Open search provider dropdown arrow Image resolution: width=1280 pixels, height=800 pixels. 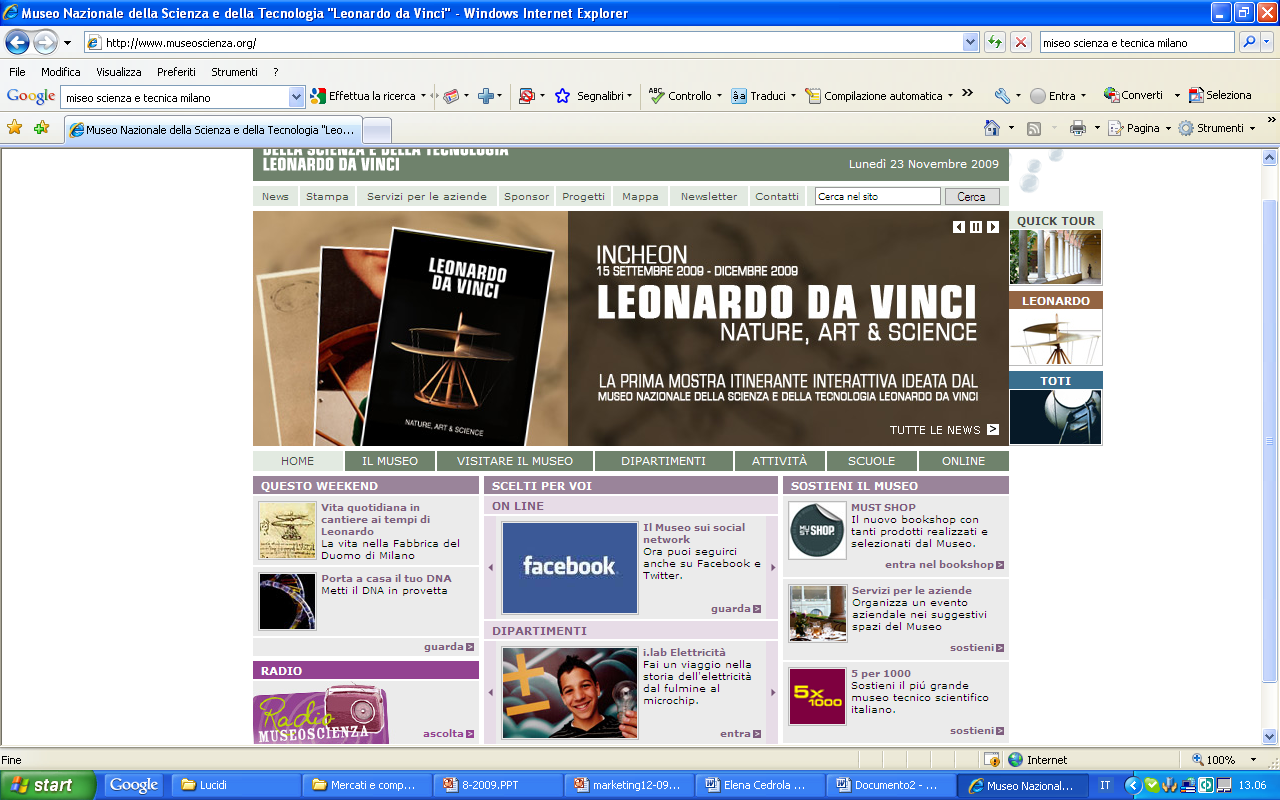coord(1267,42)
